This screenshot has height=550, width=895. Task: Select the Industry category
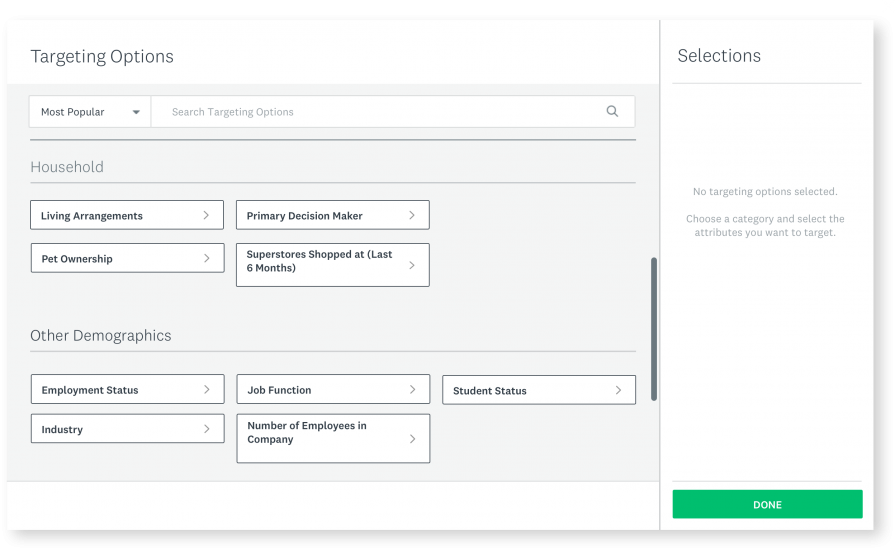[x=127, y=428]
